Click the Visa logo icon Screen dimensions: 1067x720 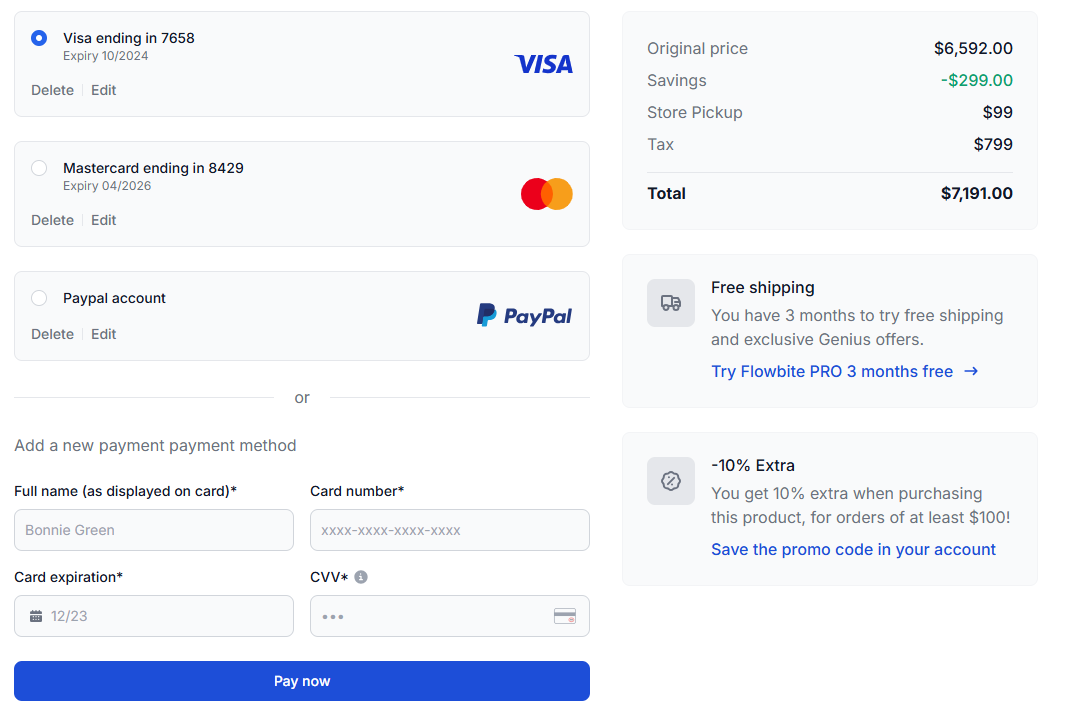click(543, 64)
